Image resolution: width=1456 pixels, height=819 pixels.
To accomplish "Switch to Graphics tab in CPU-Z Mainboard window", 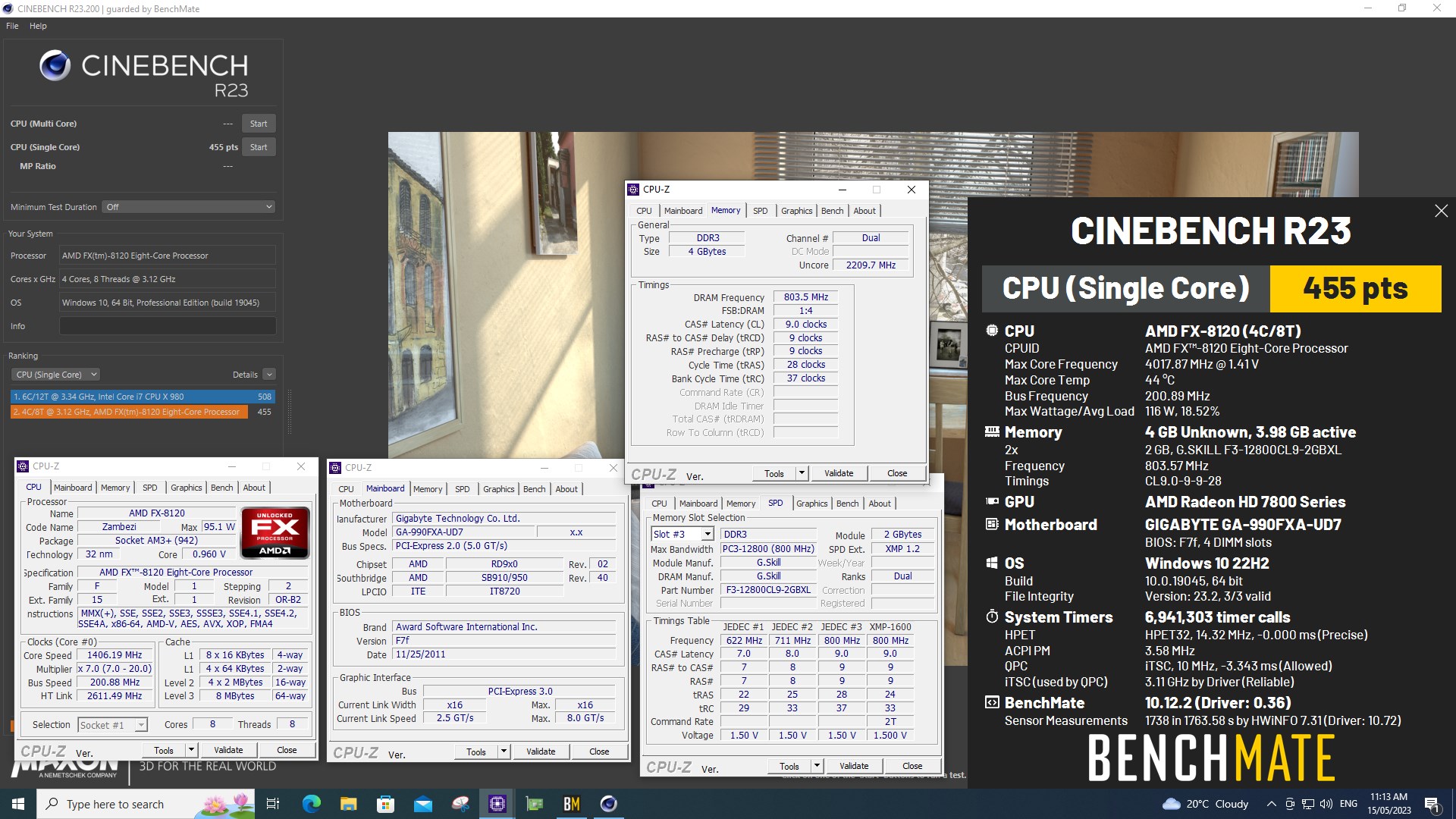I will coord(498,489).
